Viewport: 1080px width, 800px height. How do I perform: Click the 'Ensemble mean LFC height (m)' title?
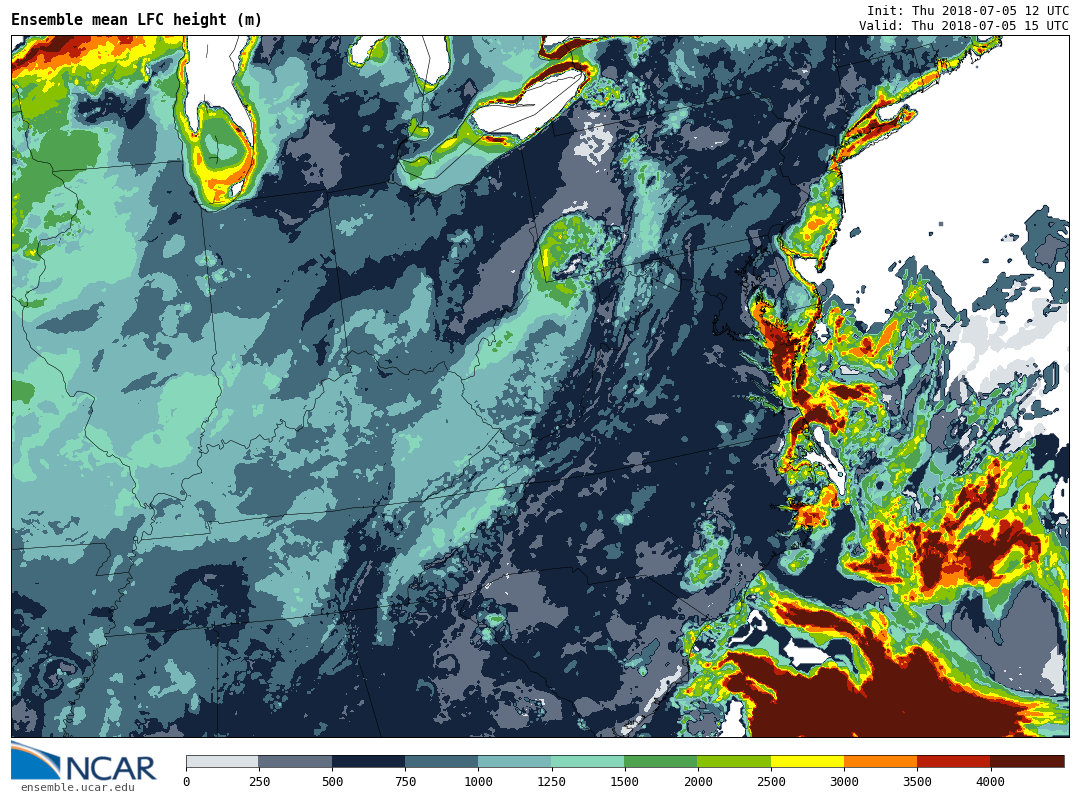[x=137, y=20]
